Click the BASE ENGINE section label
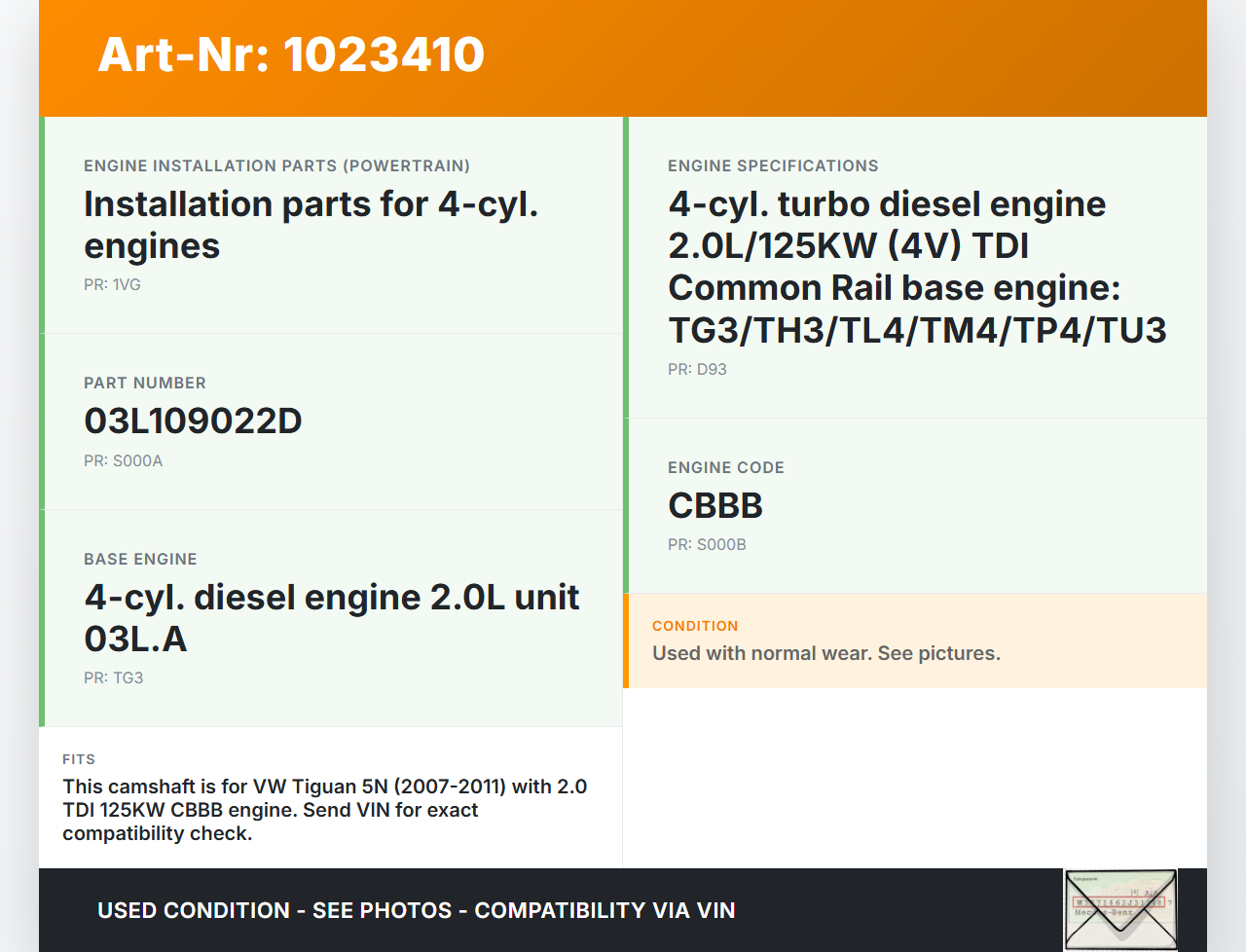 (140, 559)
